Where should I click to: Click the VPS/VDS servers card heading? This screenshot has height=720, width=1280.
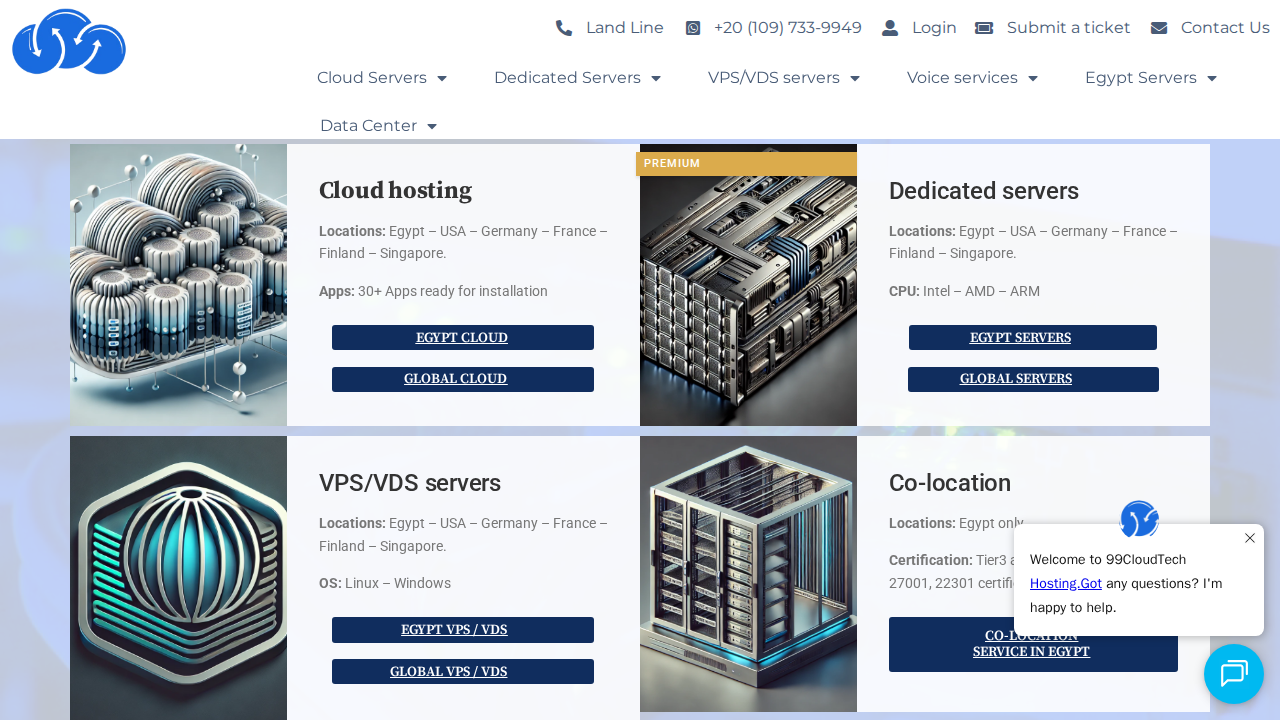410,483
